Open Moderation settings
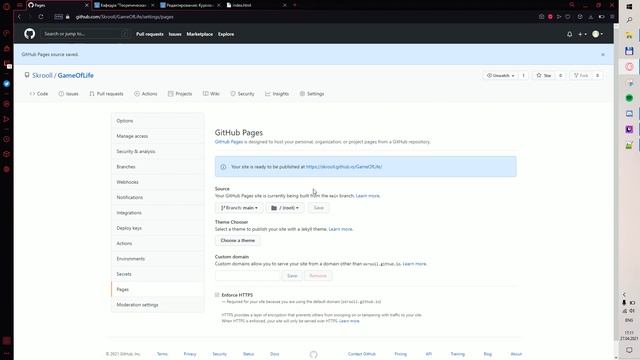The image size is (640, 360). coord(158,305)
